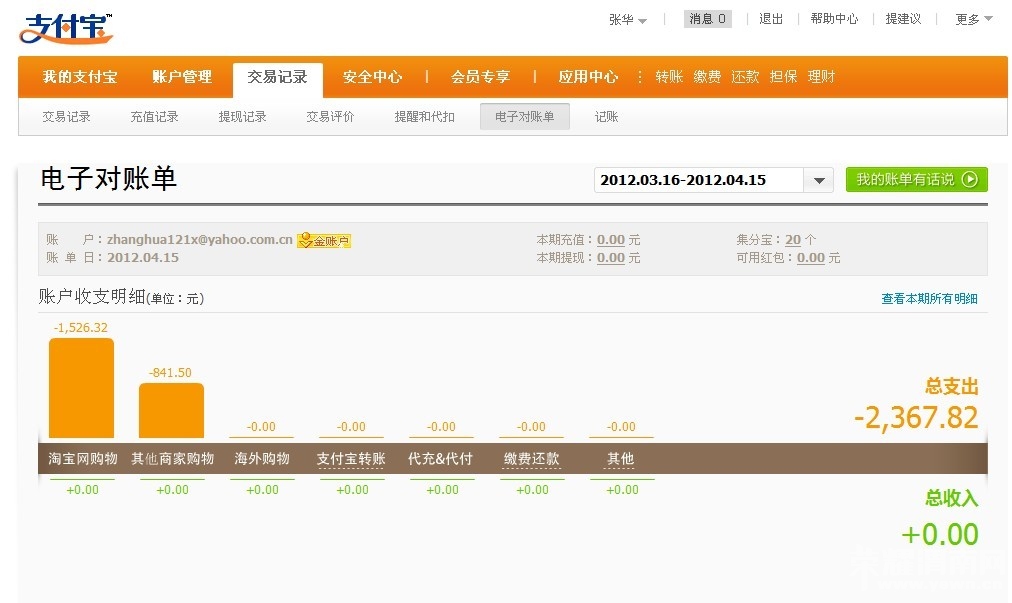Click the 可用红包 0.00 link
Image resolution: width=1012 pixels, height=603 pixels.
tap(811, 258)
